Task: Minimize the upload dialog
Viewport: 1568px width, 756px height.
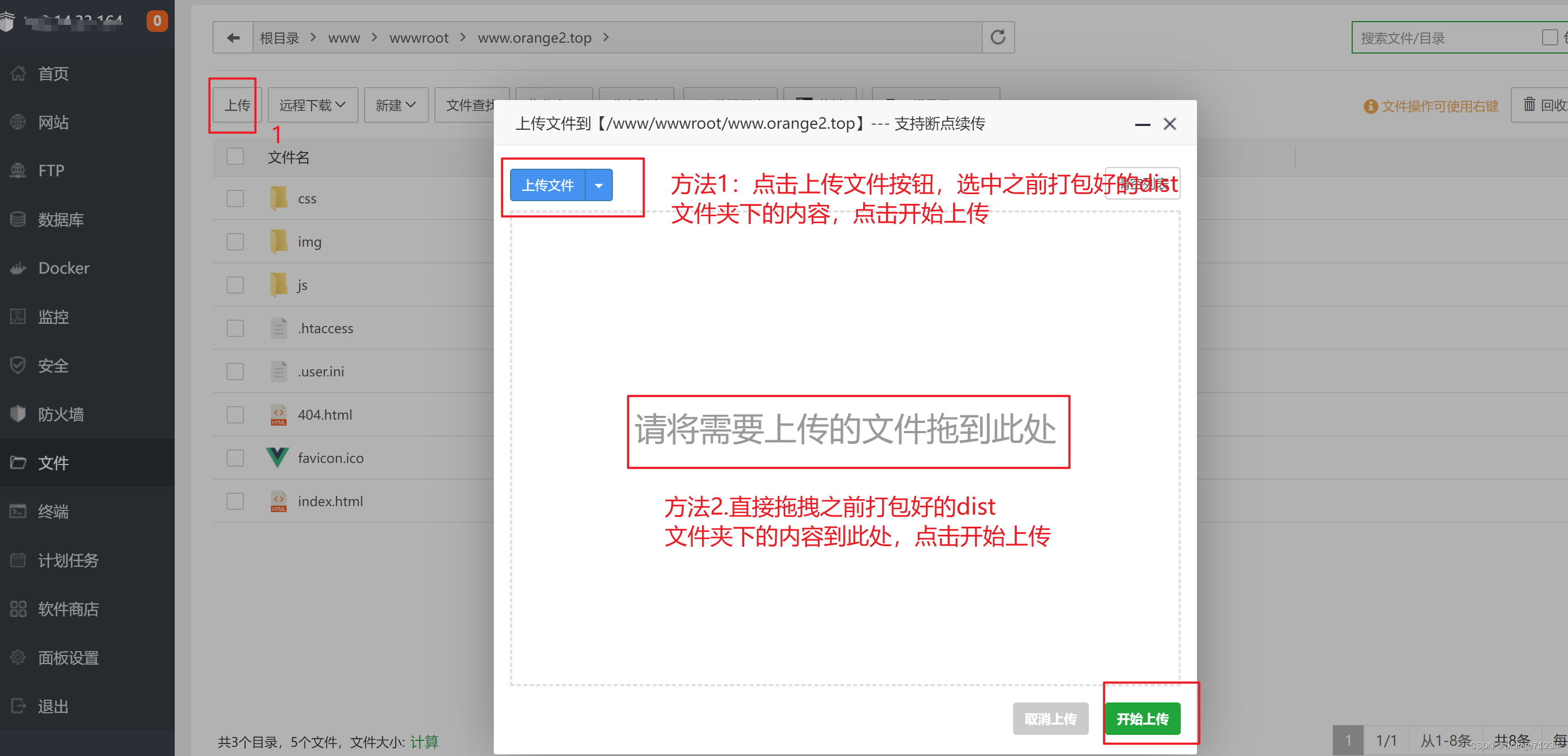Action: click(1142, 124)
